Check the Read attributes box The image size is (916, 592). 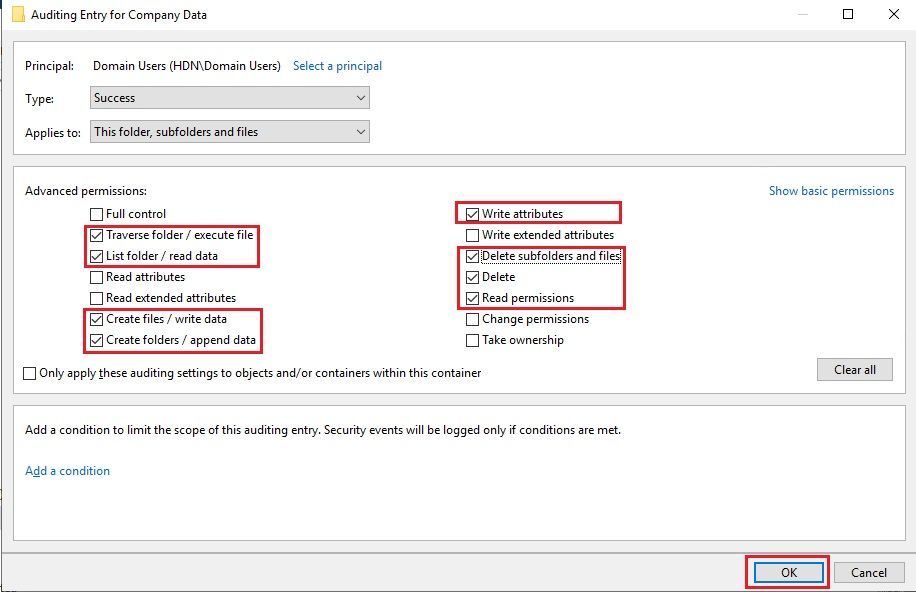point(96,278)
